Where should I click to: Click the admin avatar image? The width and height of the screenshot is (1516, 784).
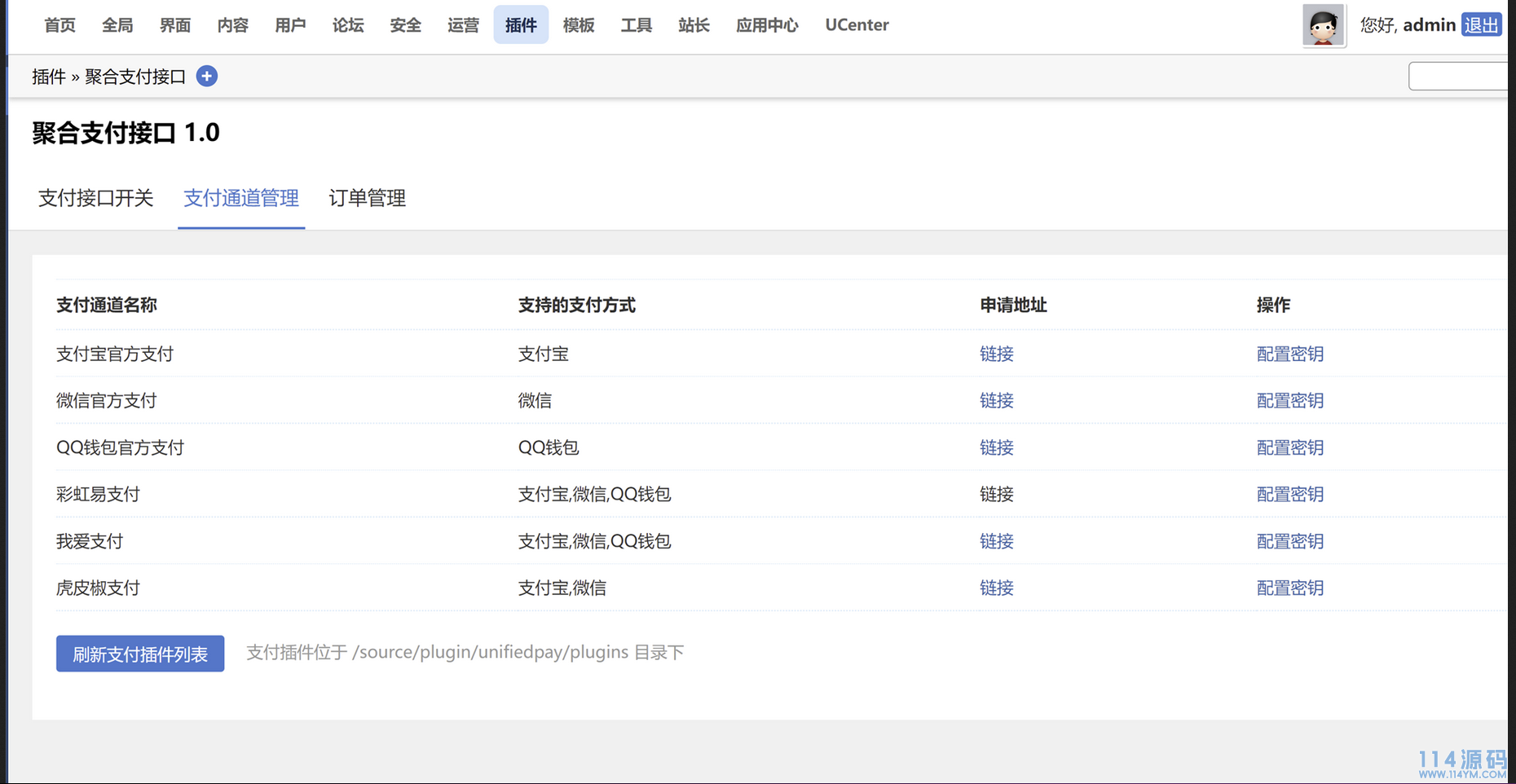click(x=1324, y=25)
